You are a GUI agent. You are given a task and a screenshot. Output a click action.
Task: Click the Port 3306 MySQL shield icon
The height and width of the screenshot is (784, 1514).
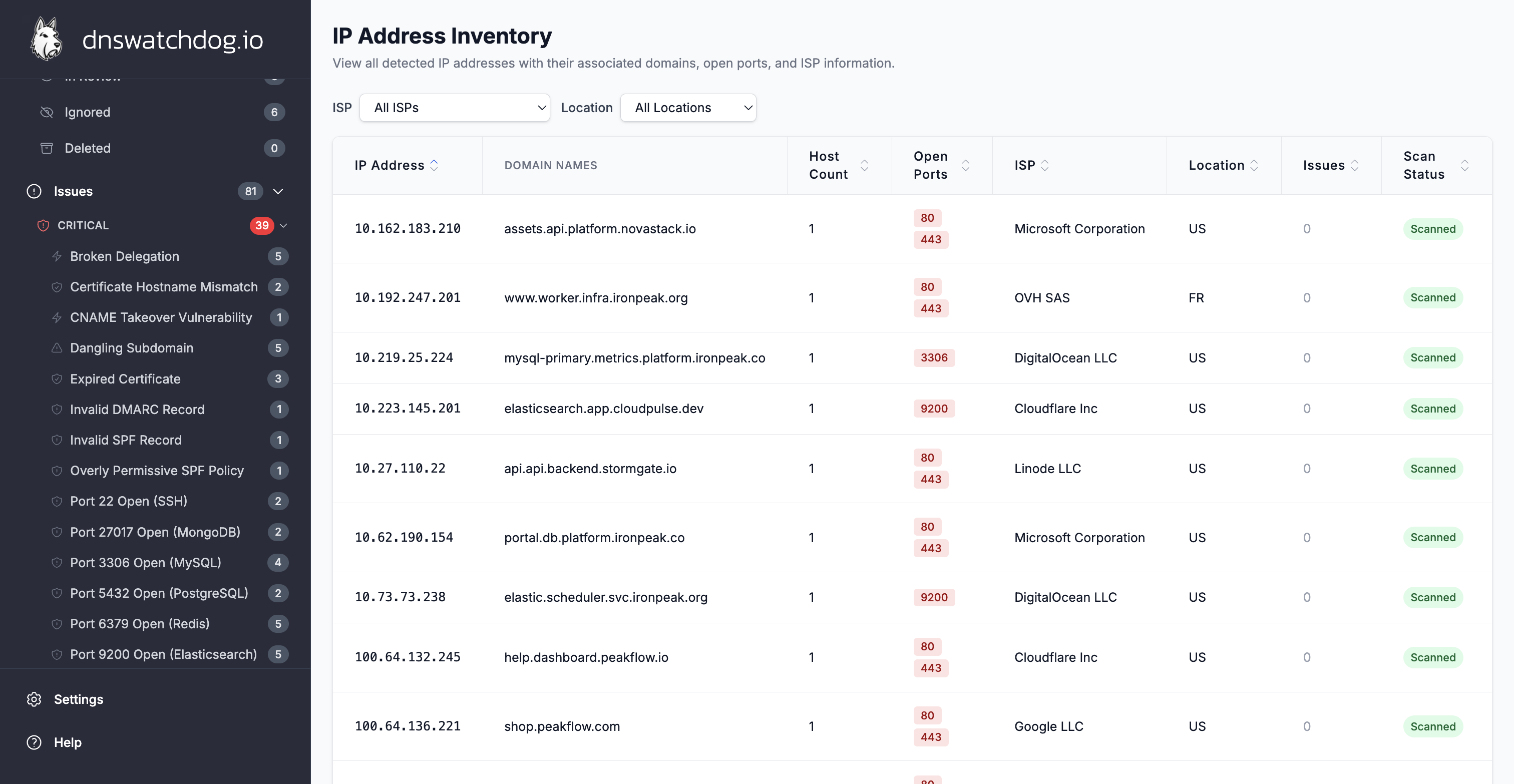57,562
